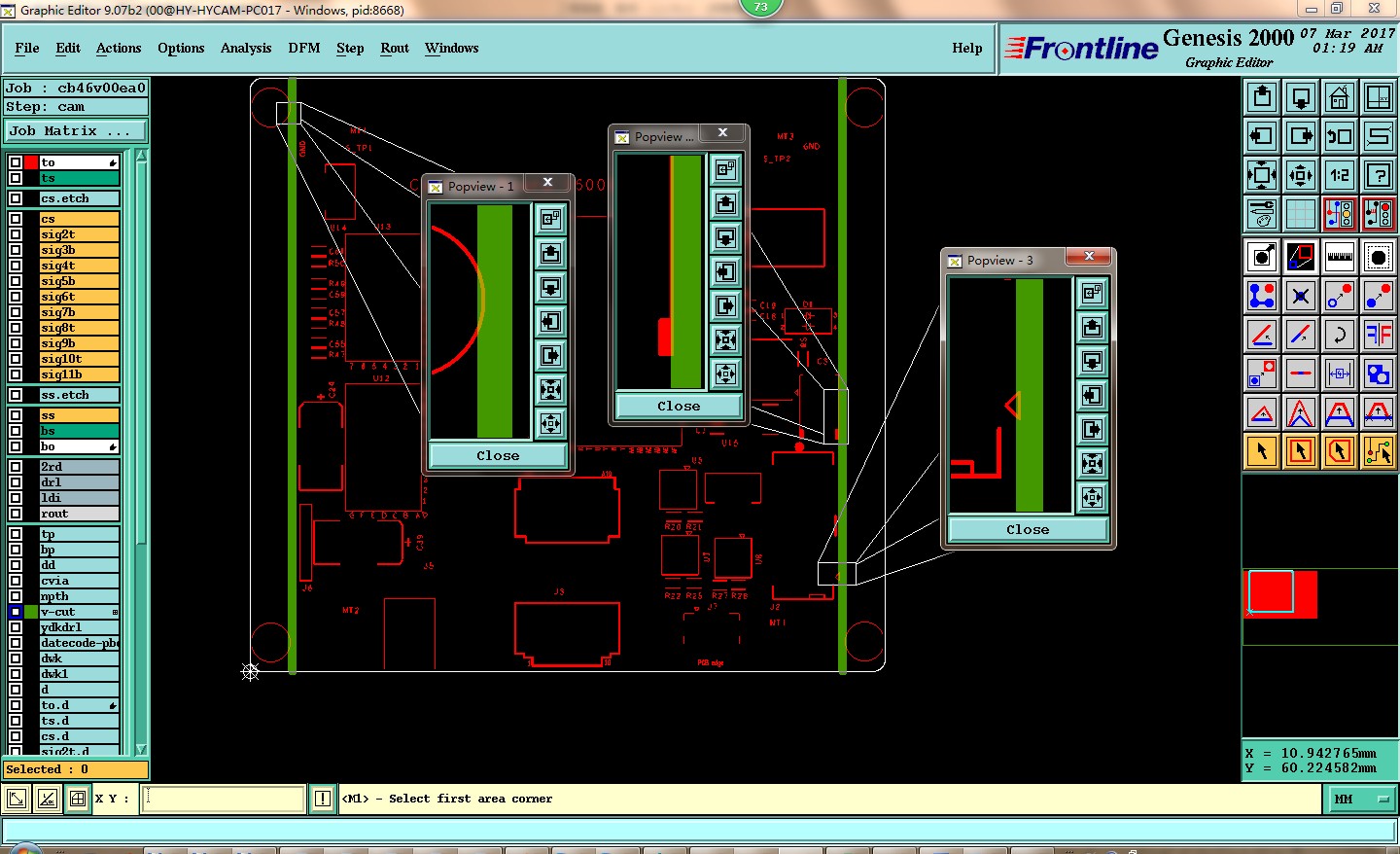Toggle checkbox for layer 'ss.etch'
The width and height of the screenshot is (1400, 854).
pyautogui.click(x=16, y=395)
